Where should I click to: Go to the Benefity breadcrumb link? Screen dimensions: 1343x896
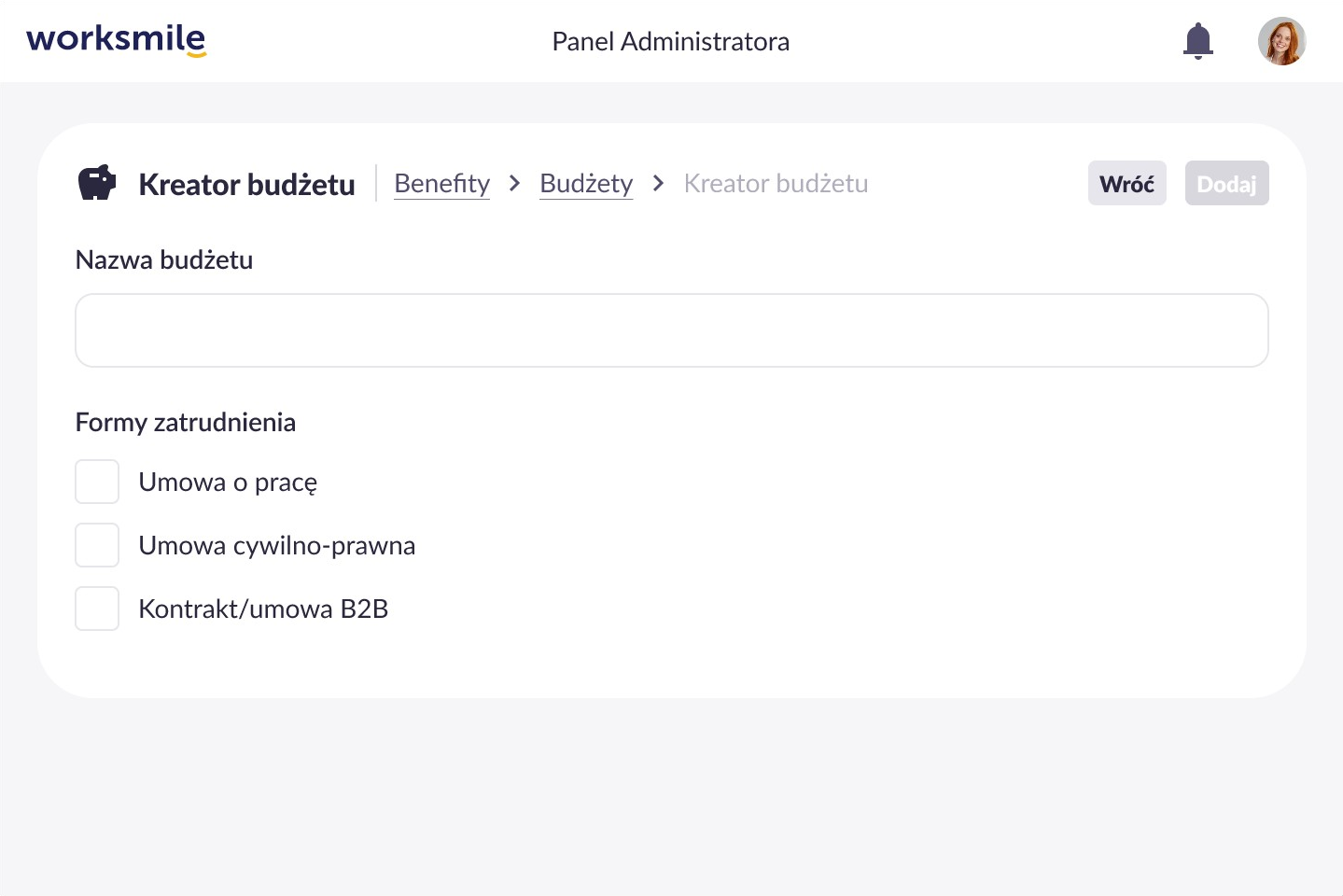441,183
